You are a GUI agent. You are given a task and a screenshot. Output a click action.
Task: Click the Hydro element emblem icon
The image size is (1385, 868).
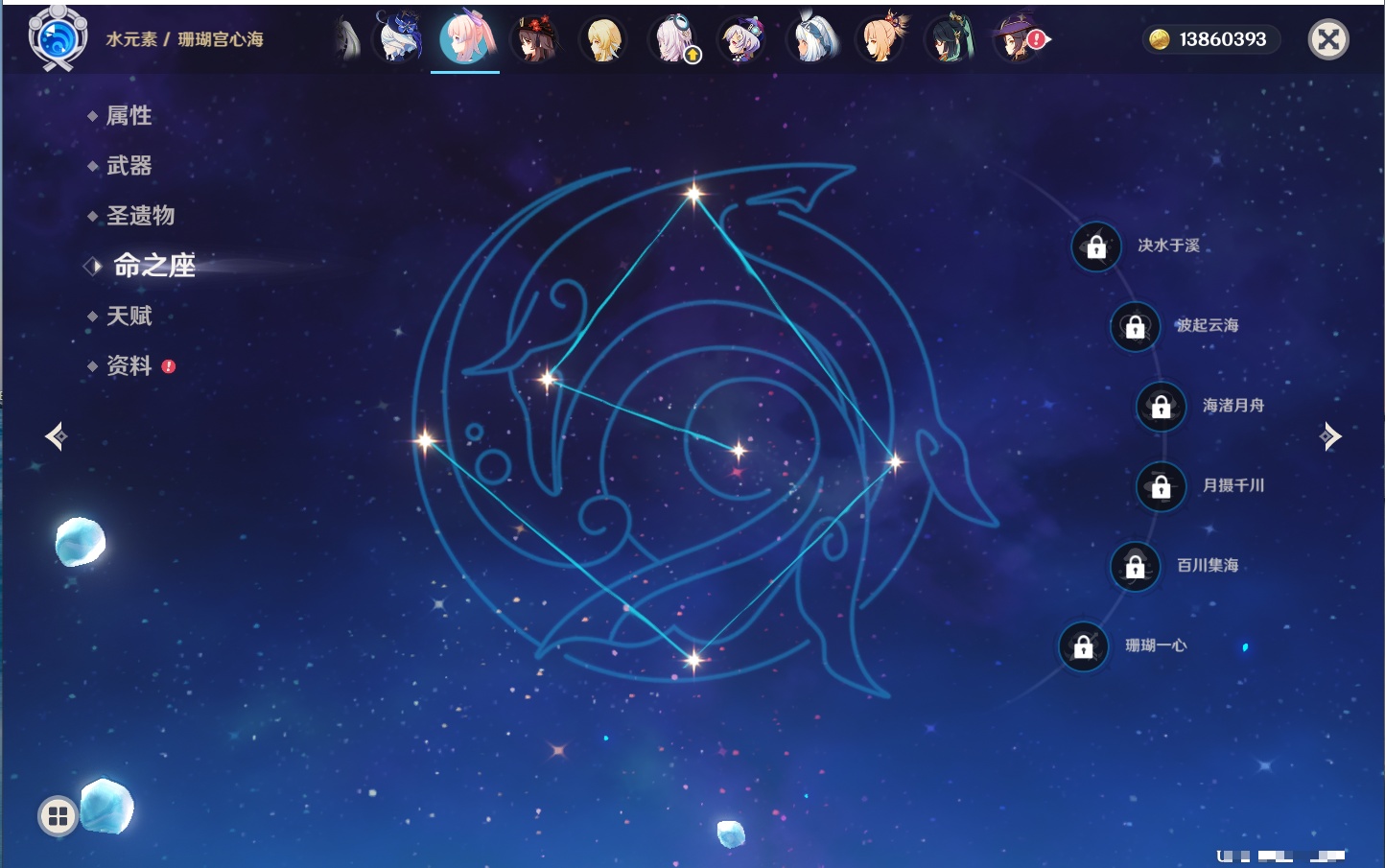[x=58, y=38]
